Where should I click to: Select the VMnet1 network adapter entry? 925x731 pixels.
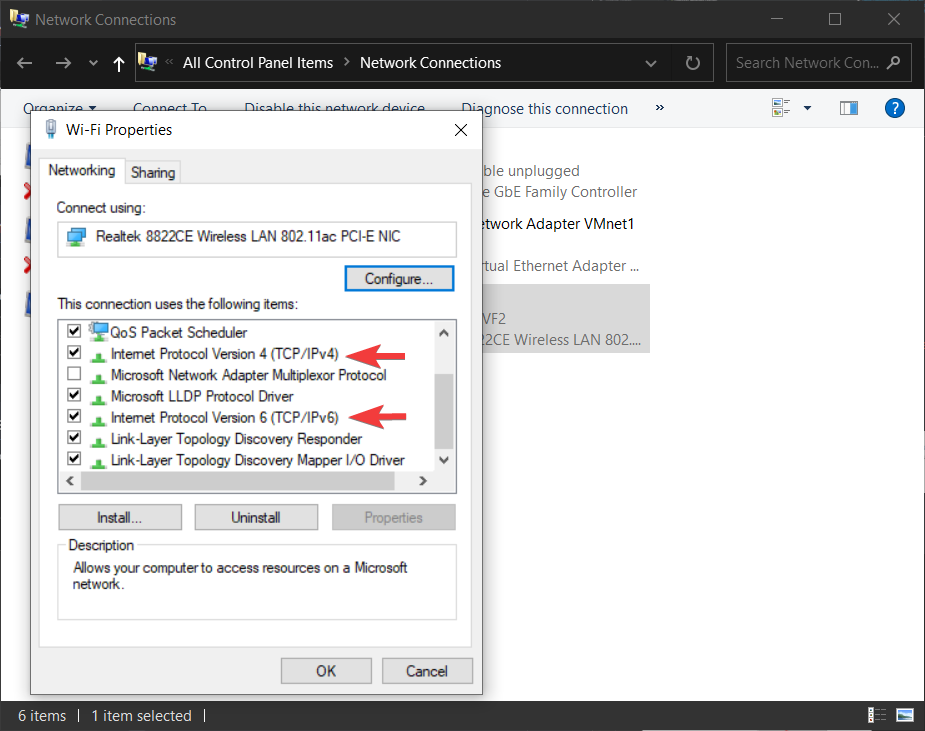tap(557, 224)
